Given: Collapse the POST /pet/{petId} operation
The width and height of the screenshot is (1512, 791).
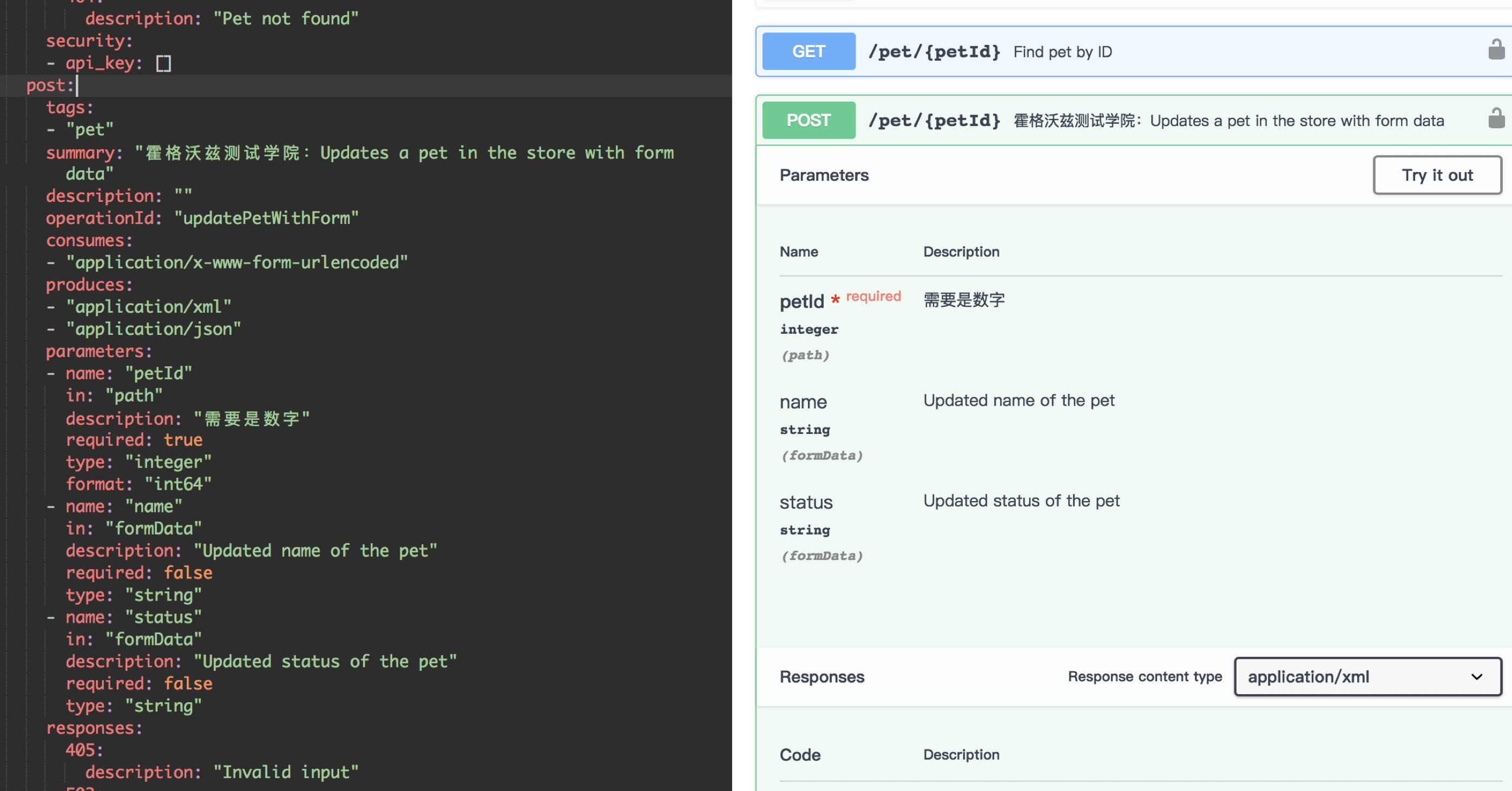Looking at the screenshot, I should [1133, 120].
